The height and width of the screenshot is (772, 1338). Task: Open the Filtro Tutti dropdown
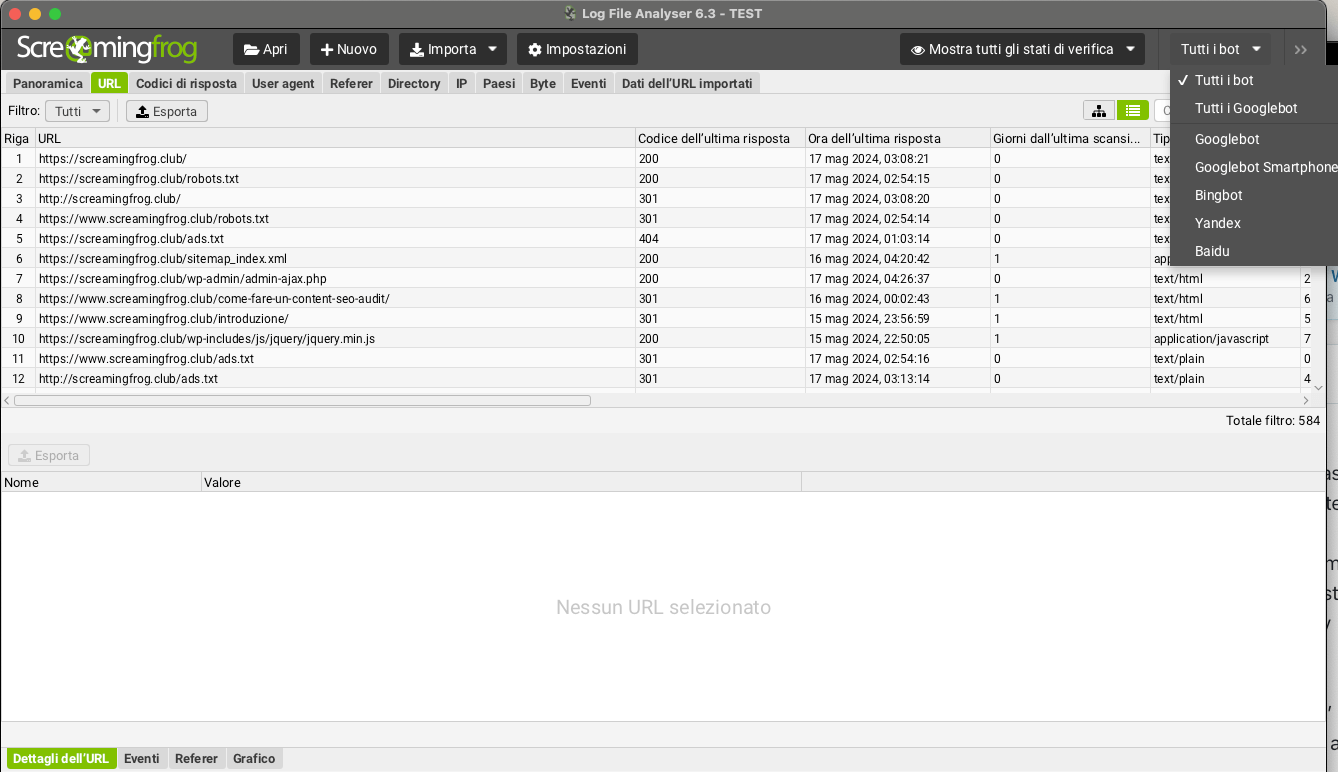pos(77,111)
